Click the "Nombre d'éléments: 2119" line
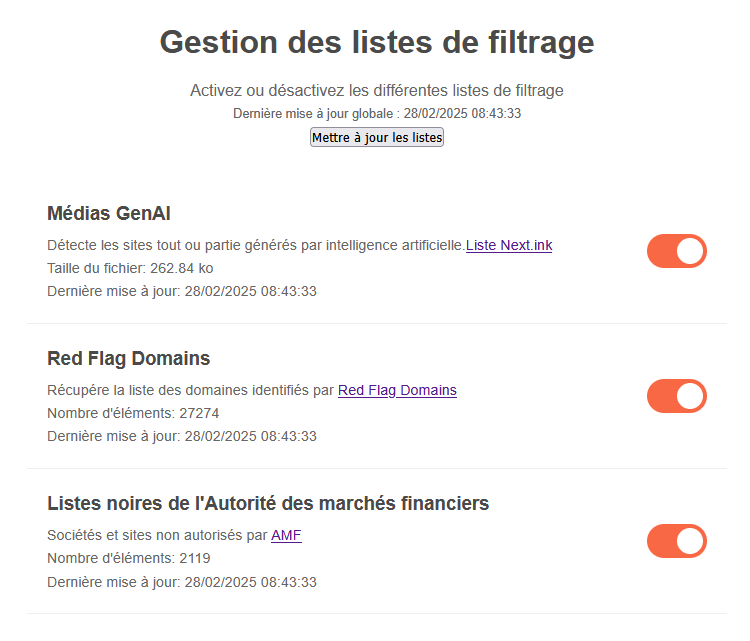The width and height of the screenshot is (750, 641). tap(129, 558)
